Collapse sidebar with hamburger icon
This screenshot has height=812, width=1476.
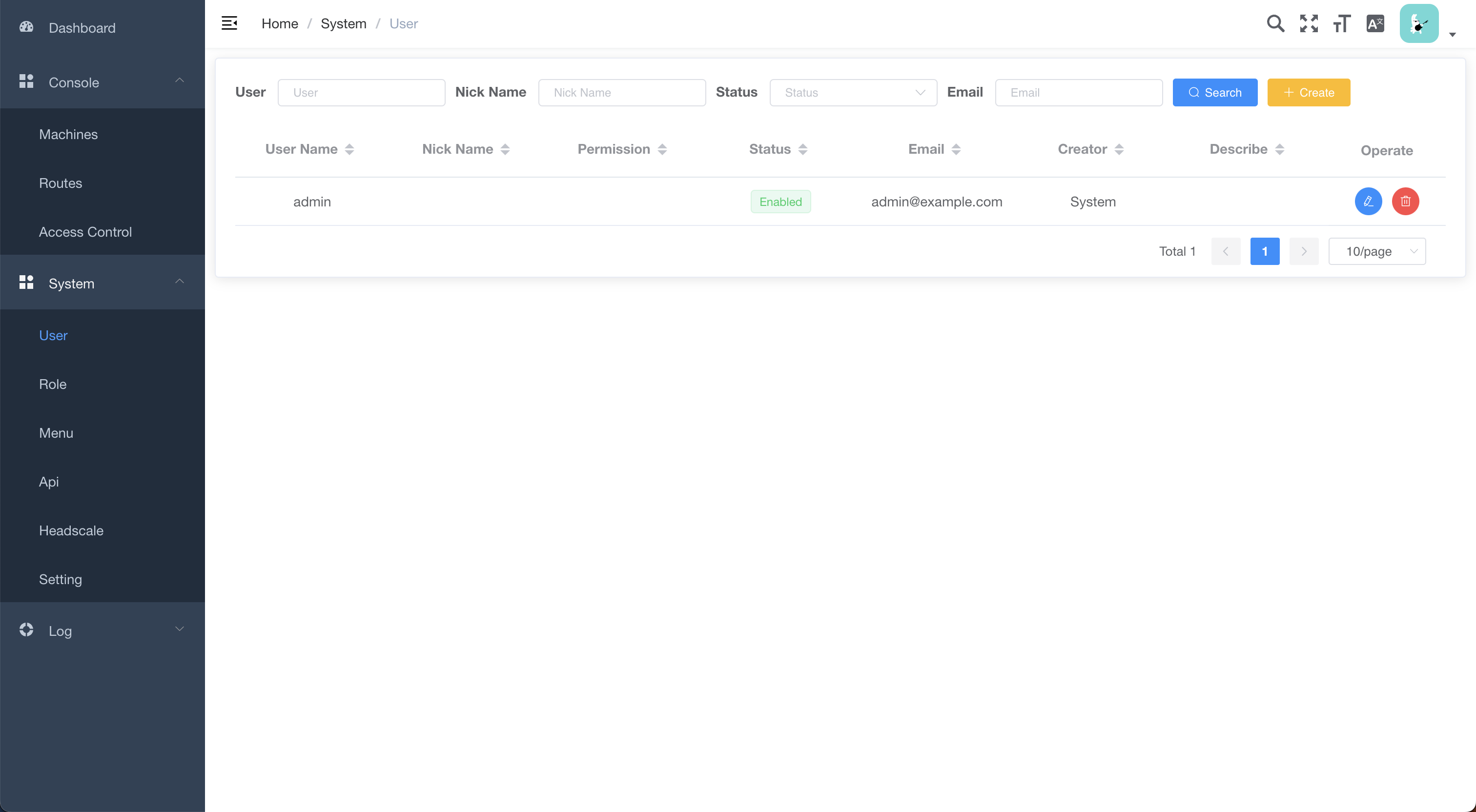(x=229, y=23)
